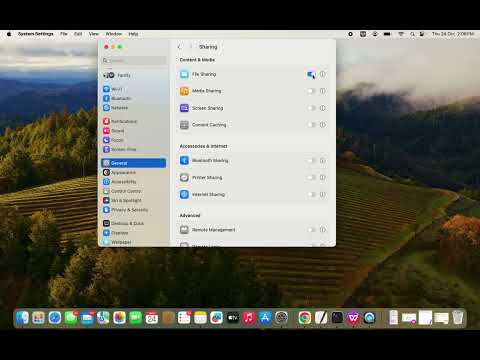Open Finder from the Dock
This screenshot has height=360, width=480.
point(22,318)
